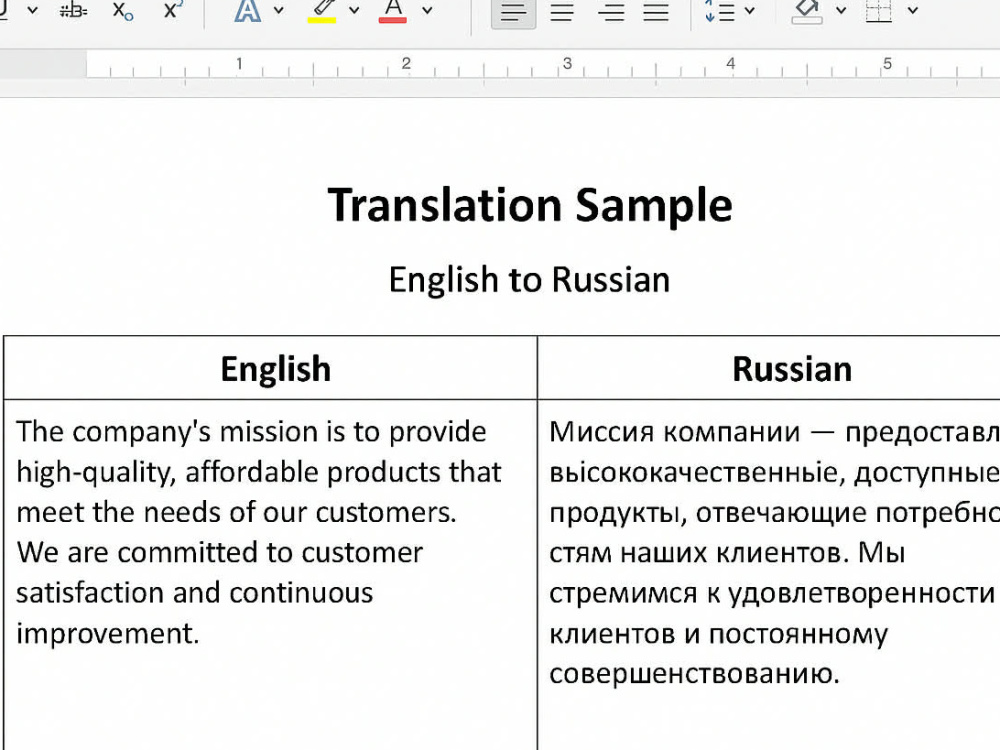This screenshot has height=750, width=1000.
Task: Justify text
Action: point(656,12)
